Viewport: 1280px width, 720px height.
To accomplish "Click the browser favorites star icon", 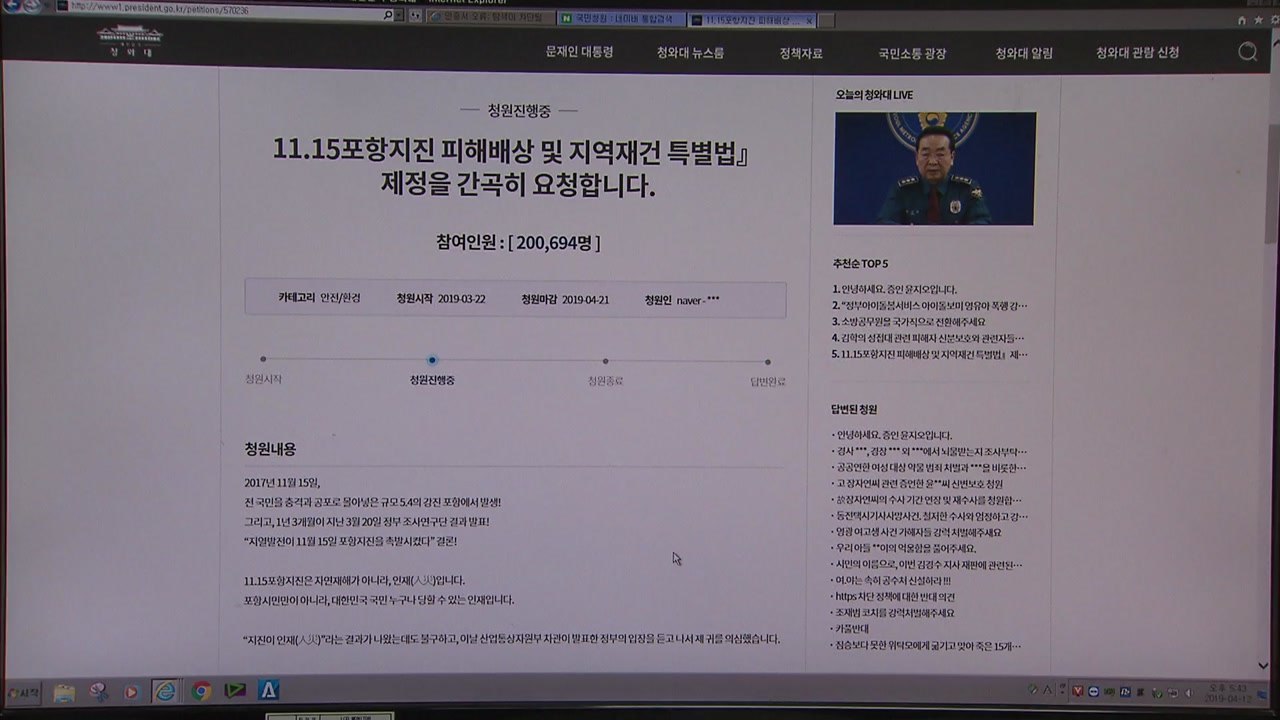I will coord(1258,19).
